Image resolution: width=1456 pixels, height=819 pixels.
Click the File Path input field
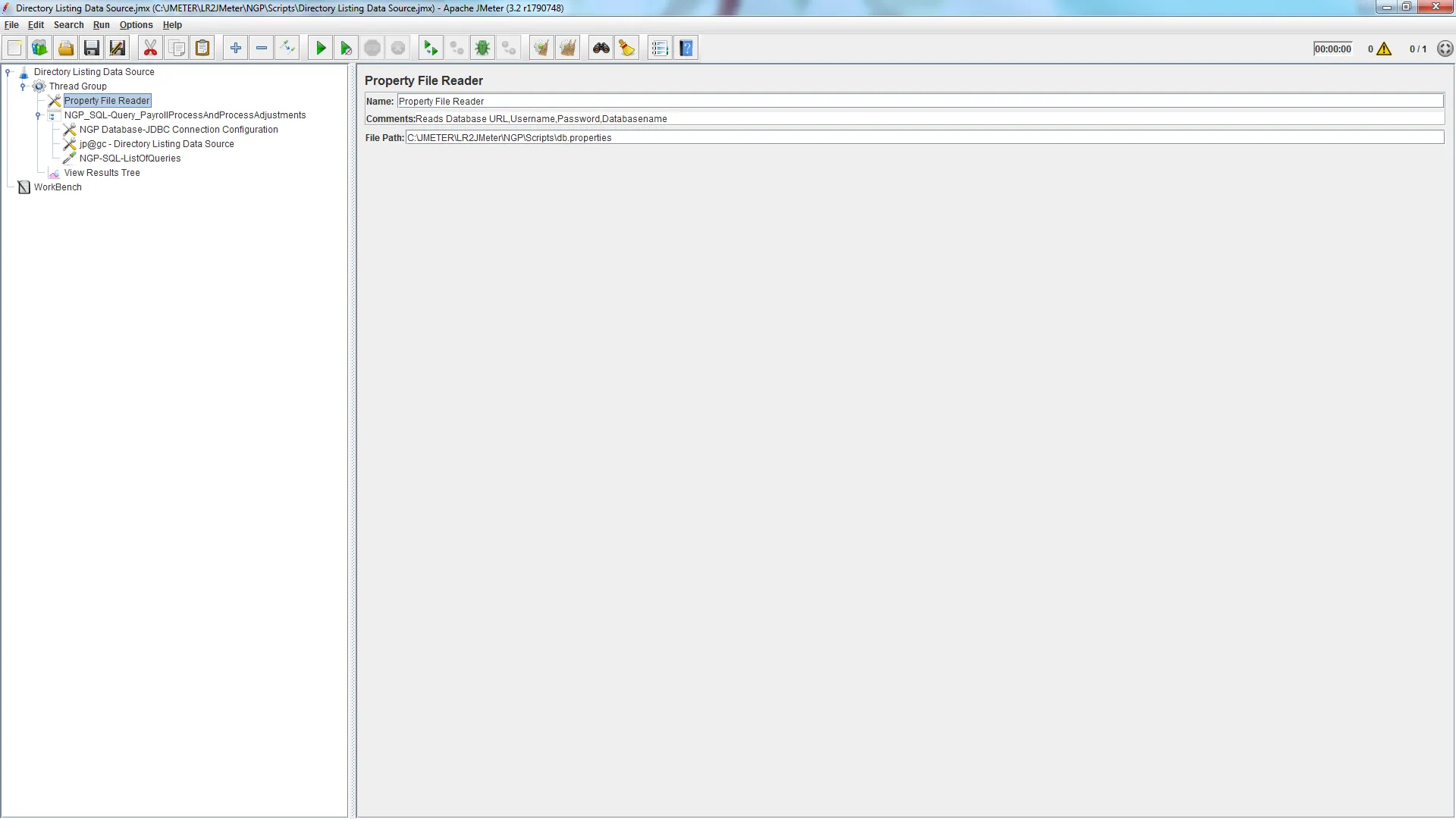924,138
